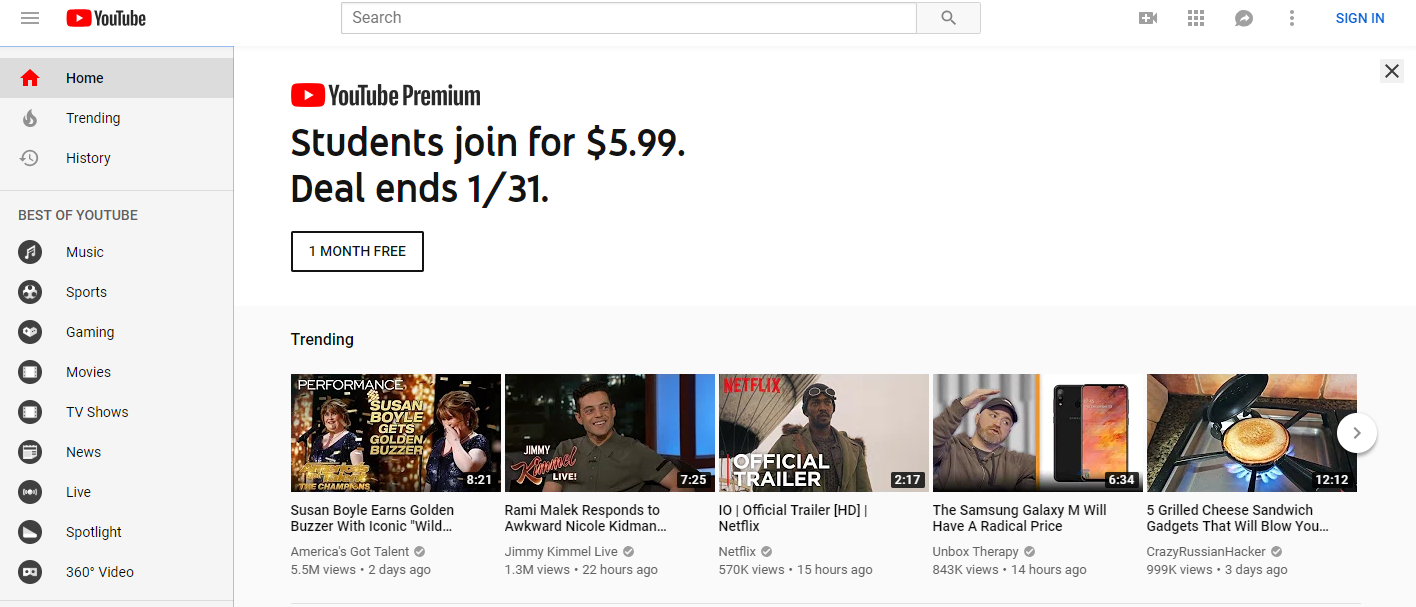Viewport: 1416px width, 607px height.
Task: Click the History clock icon
Action: pyautogui.click(x=30, y=158)
